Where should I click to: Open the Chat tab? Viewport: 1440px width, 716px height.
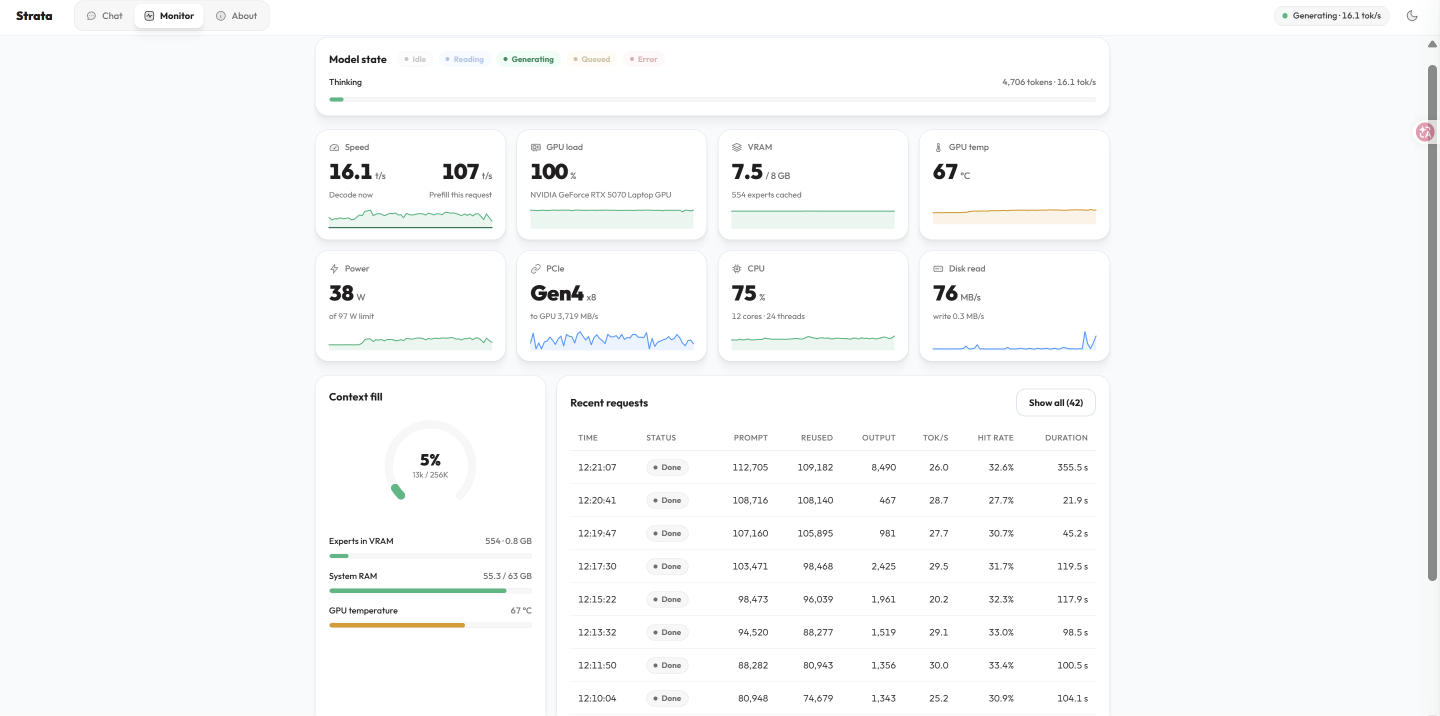click(104, 16)
